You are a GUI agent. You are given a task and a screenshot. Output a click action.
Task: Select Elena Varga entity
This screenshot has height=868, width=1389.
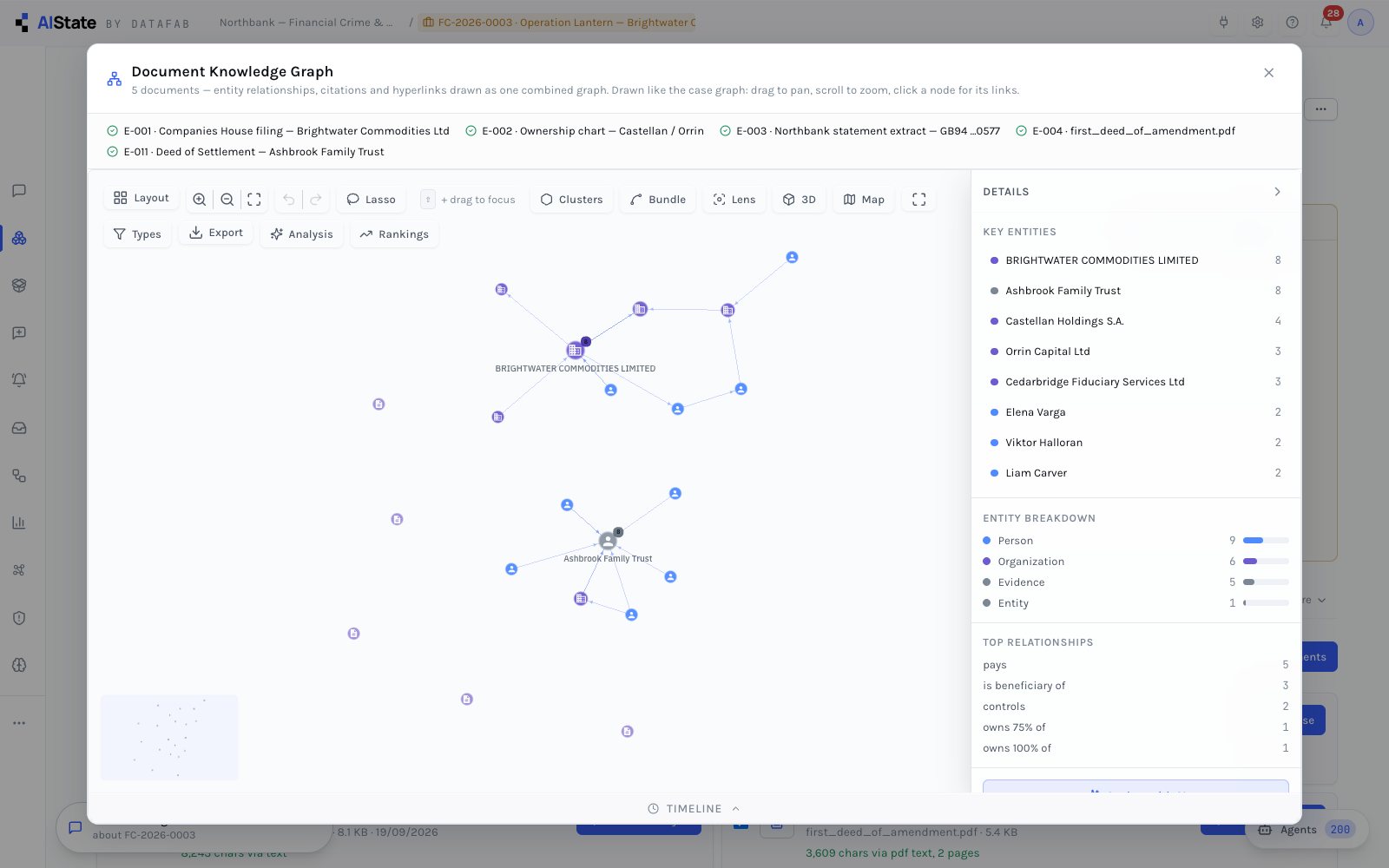(1136, 412)
